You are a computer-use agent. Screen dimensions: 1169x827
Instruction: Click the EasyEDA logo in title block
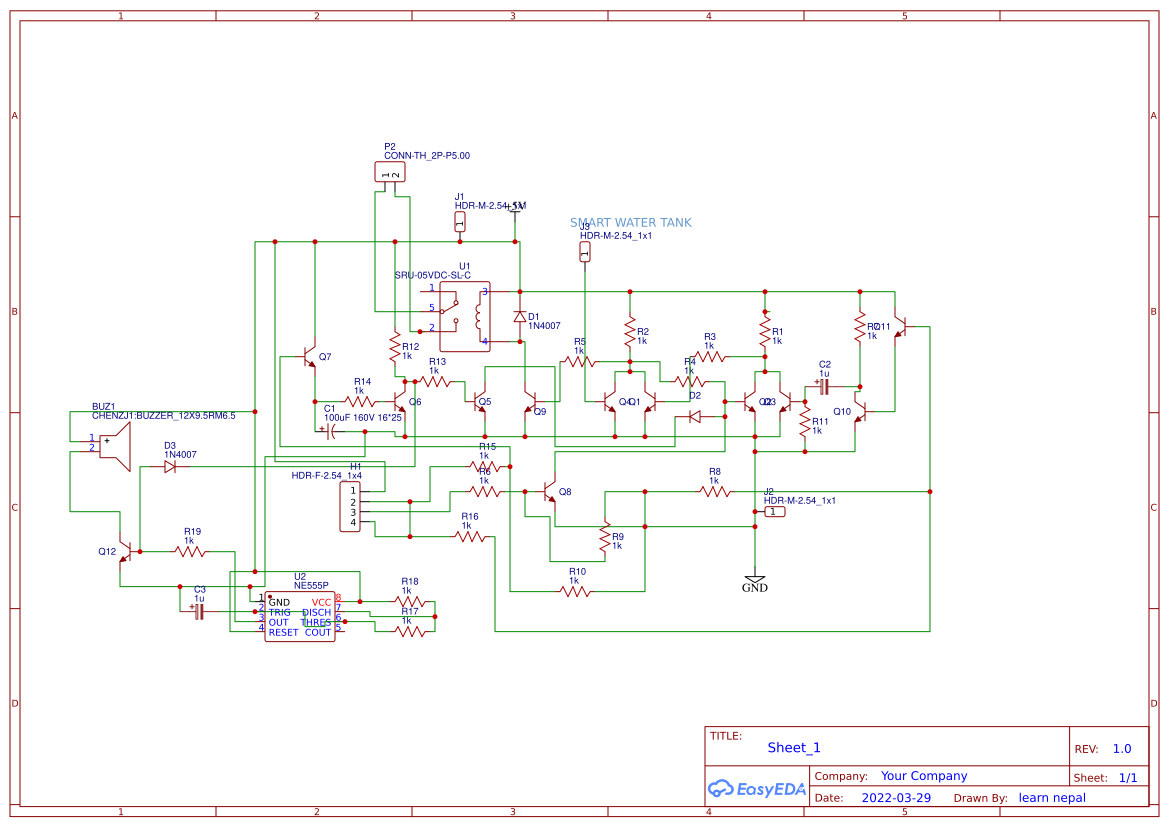coord(756,789)
